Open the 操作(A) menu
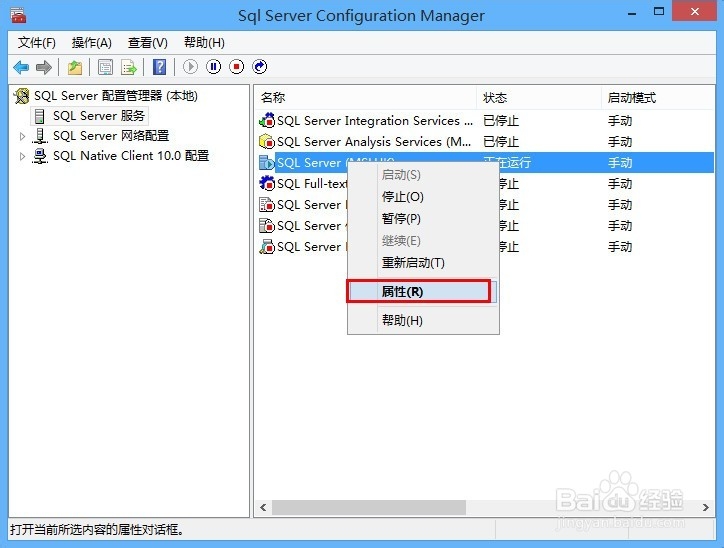Image resolution: width=724 pixels, height=548 pixels. [x=91, y=43]
